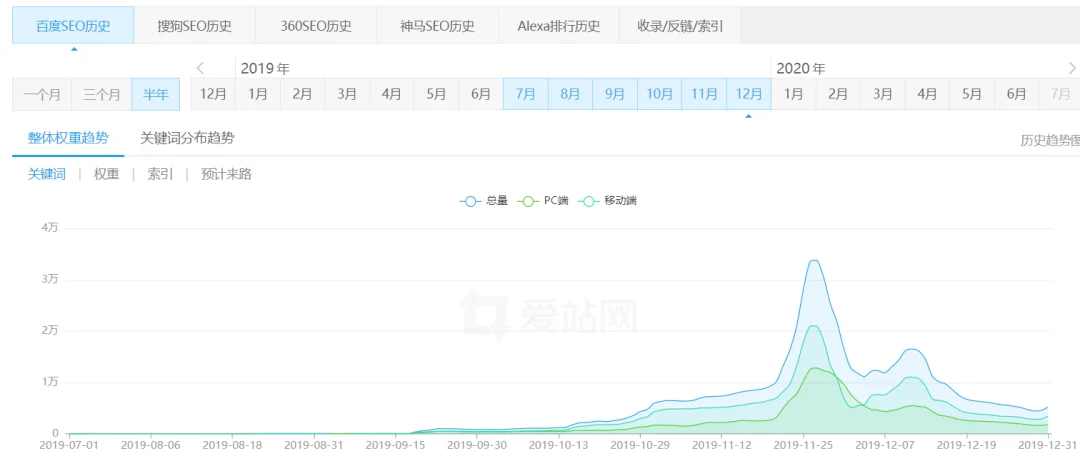1080x461 pixels.
Task: Switch to 搜狗SEO历史 tab
Action: point(194,26)
